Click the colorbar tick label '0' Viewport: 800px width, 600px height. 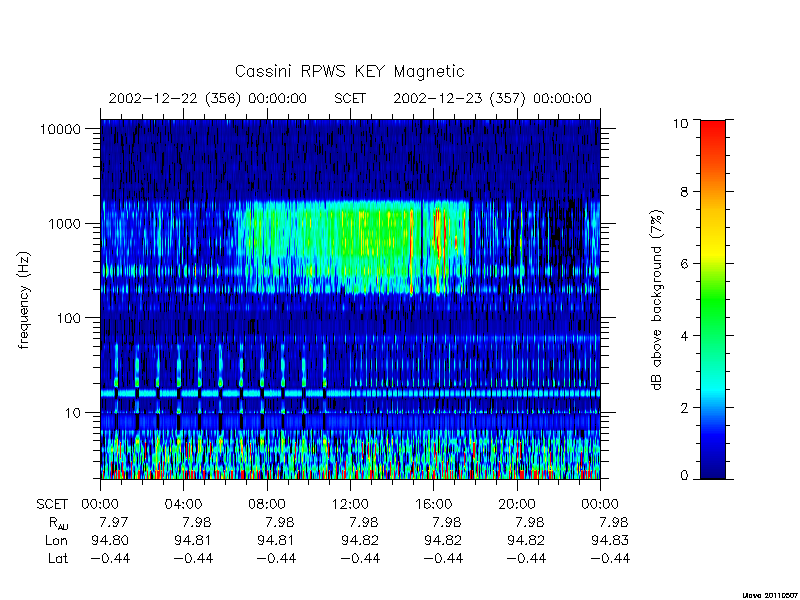pos(684,476)
